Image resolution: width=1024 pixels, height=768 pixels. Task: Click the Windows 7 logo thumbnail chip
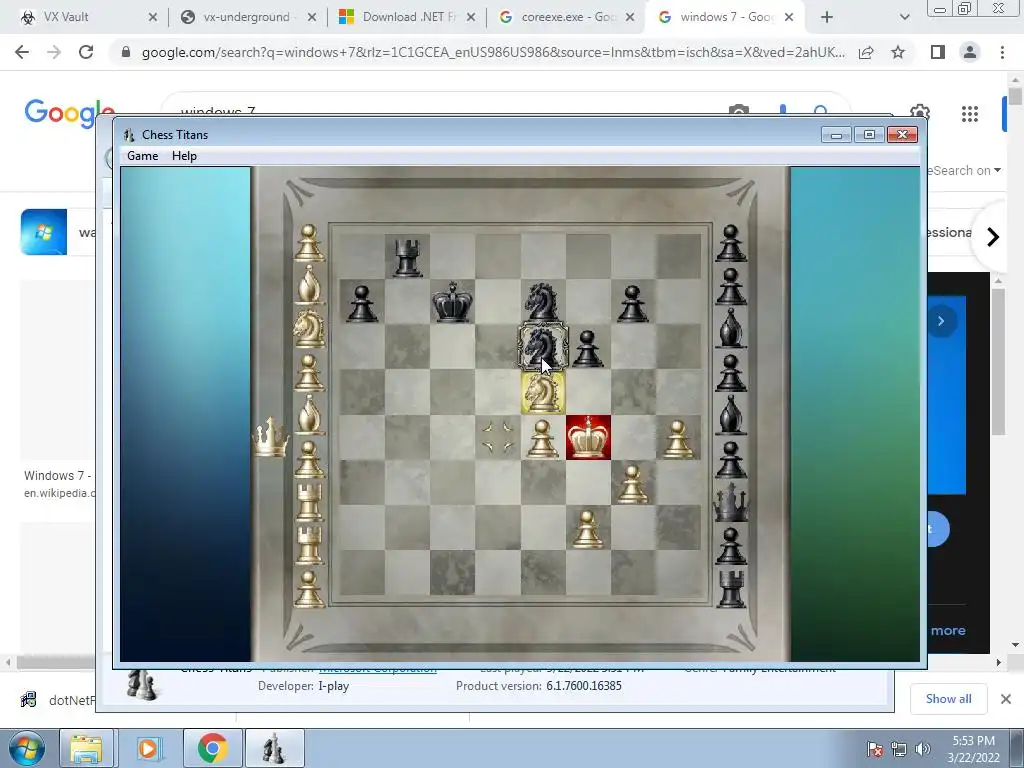(44, 232)
